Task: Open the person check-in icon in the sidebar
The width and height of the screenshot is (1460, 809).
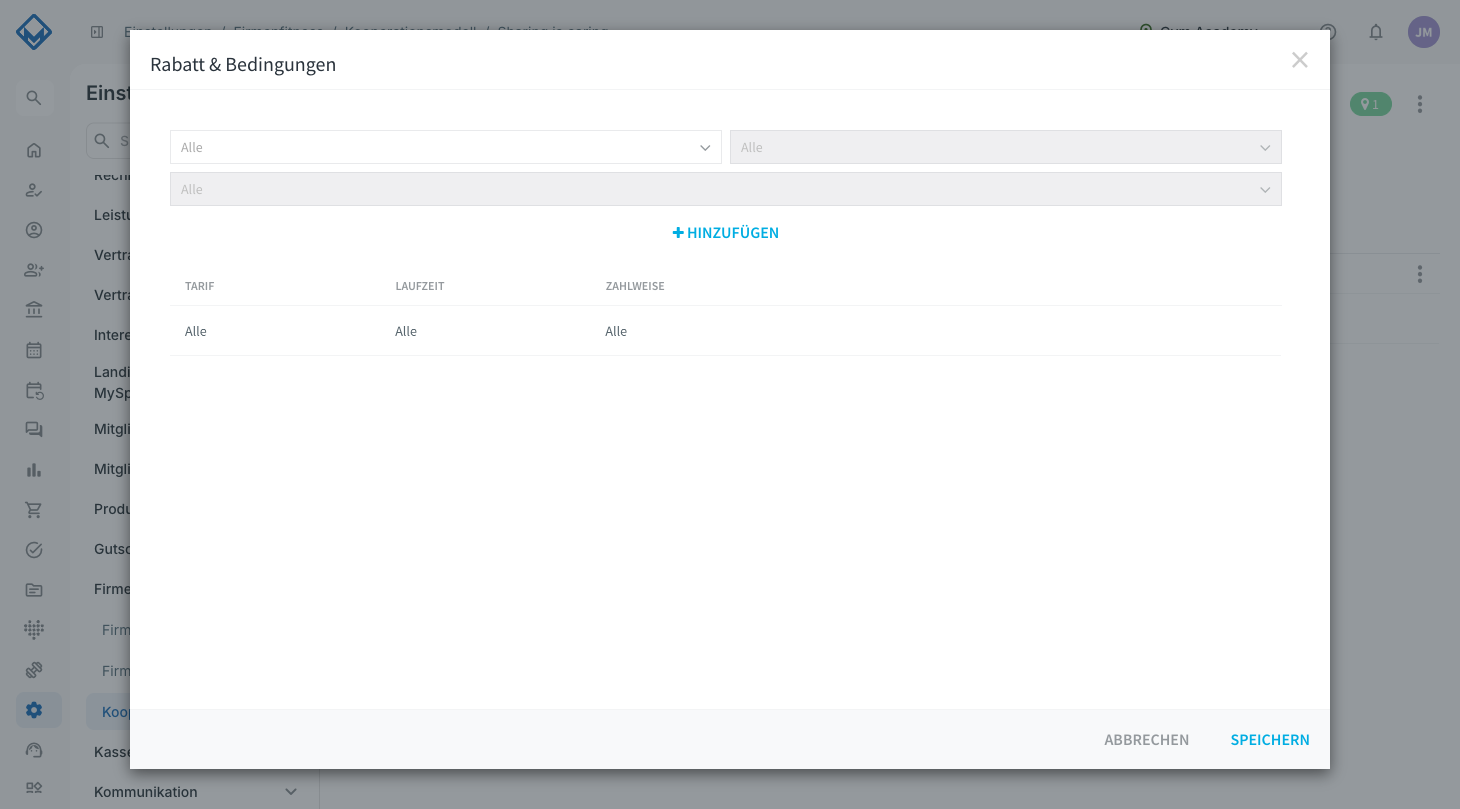Action: (x=34, y=190)
